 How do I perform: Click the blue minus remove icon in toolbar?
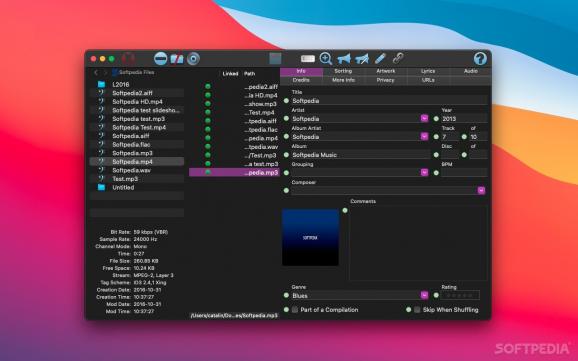click(160, 59)
